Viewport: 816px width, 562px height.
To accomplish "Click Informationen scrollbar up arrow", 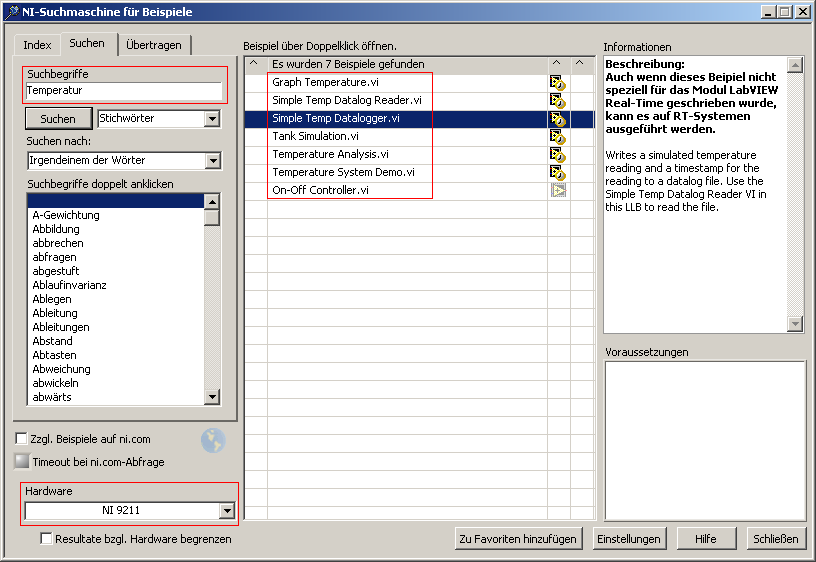I will [795, 66].
